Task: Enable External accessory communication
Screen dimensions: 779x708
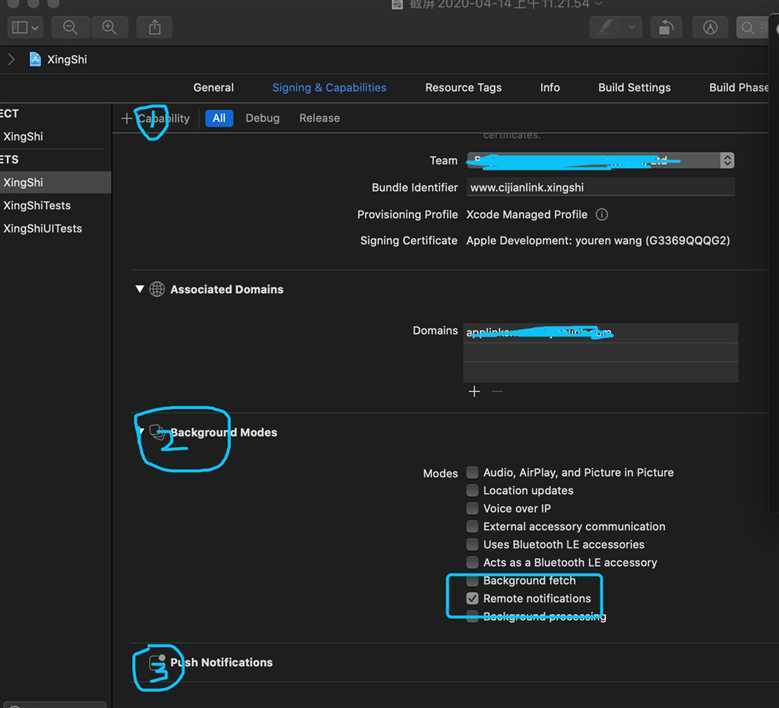Action: click(x=472, y=526)
